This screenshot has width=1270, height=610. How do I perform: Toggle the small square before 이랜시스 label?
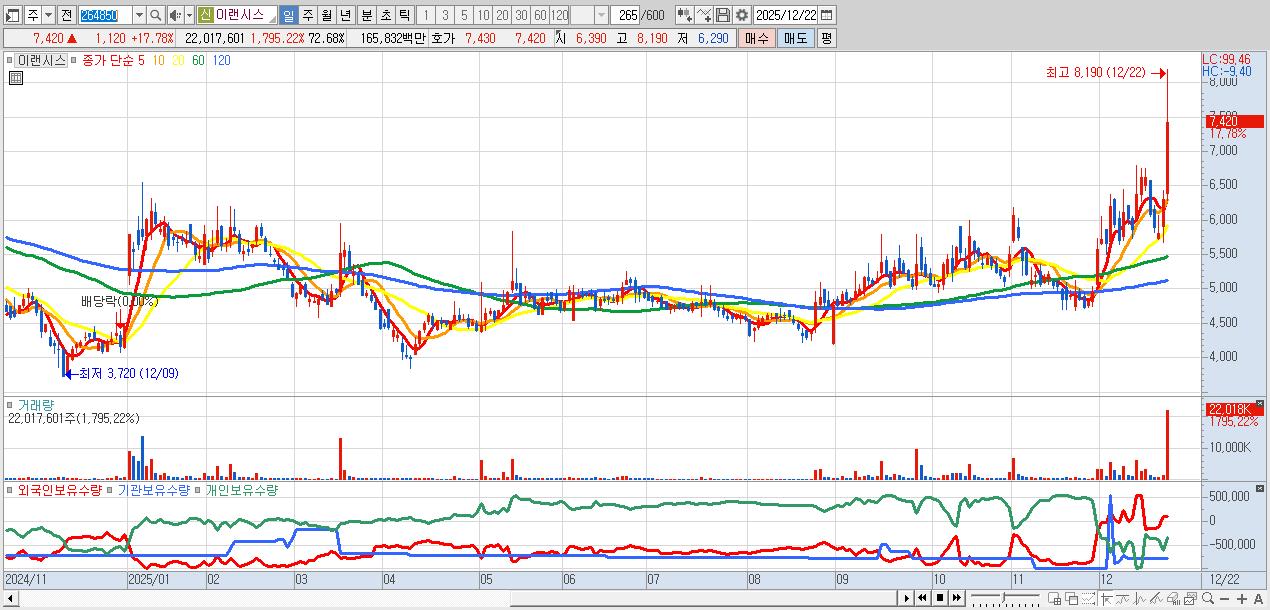click(x=9, y=60)
